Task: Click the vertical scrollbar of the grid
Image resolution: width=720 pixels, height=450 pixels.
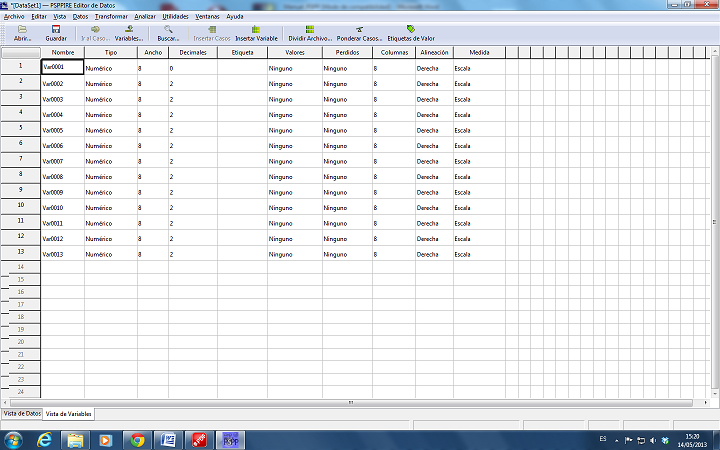Action: click(714, 222)
